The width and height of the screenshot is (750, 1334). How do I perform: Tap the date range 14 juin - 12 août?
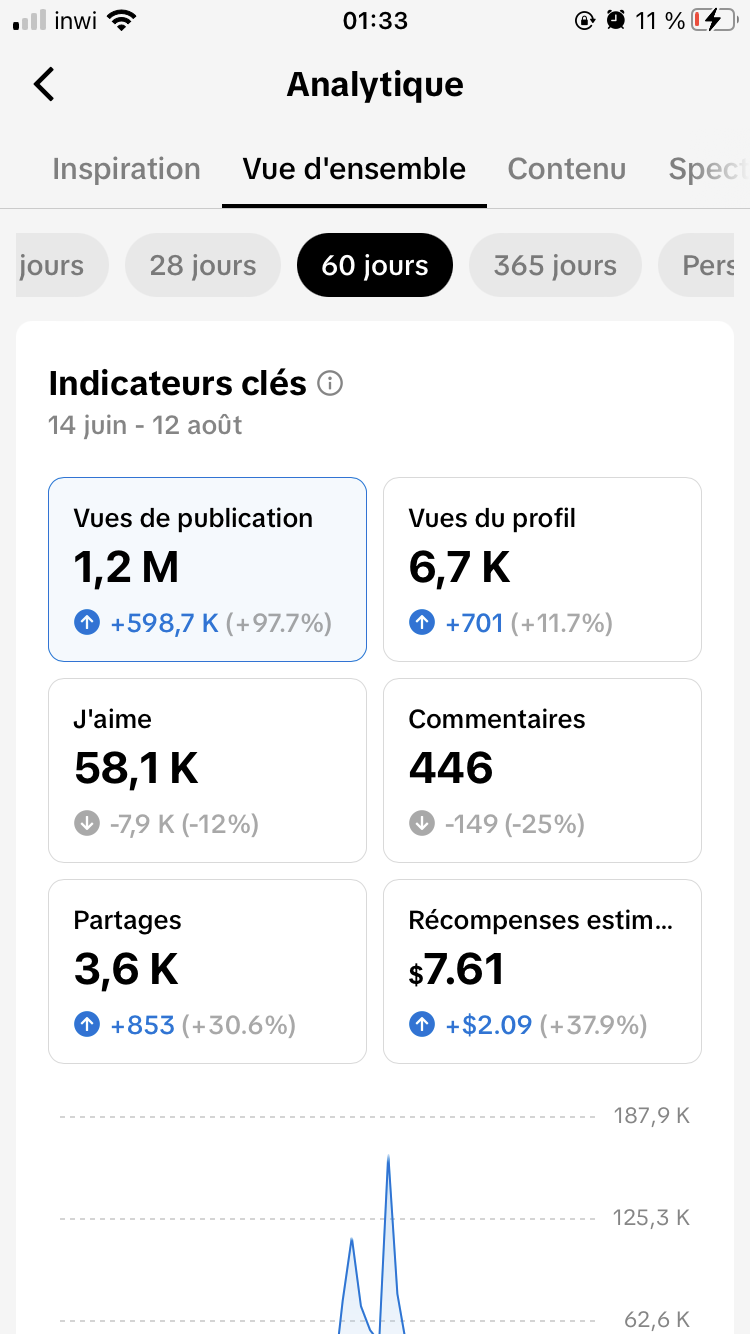(145, 425)
